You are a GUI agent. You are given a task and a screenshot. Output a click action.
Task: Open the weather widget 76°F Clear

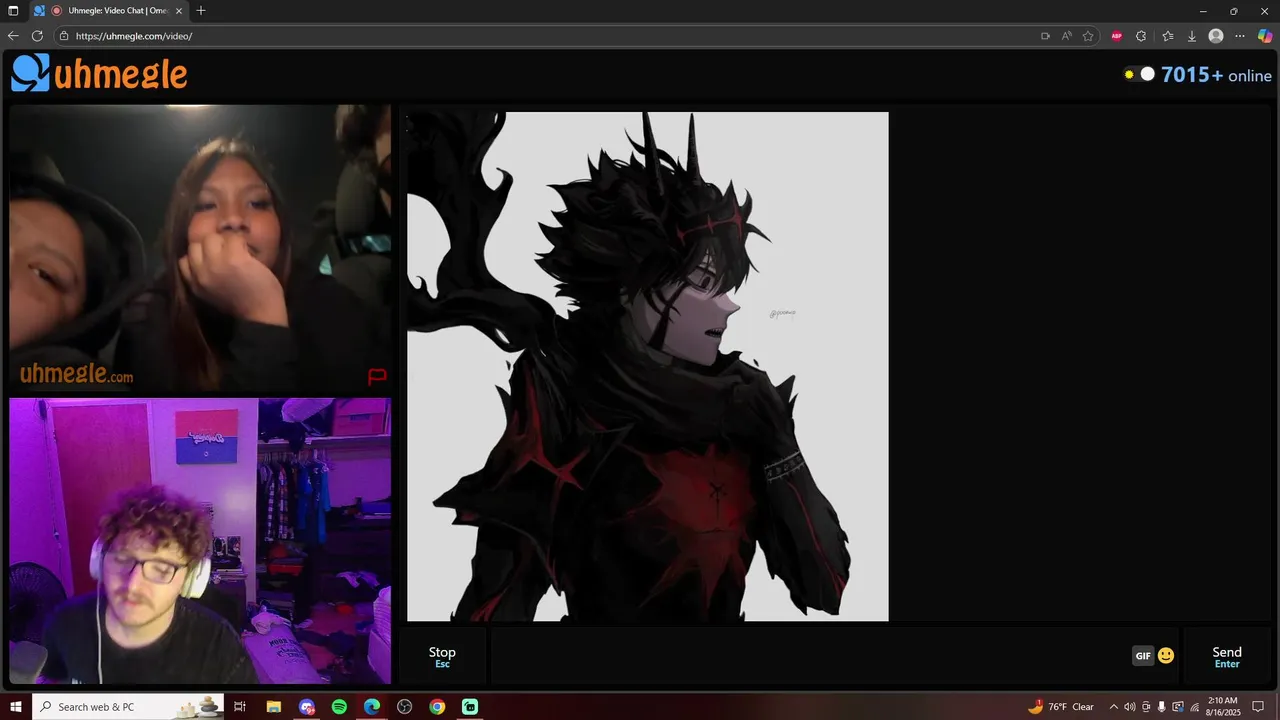[1062, 707]
